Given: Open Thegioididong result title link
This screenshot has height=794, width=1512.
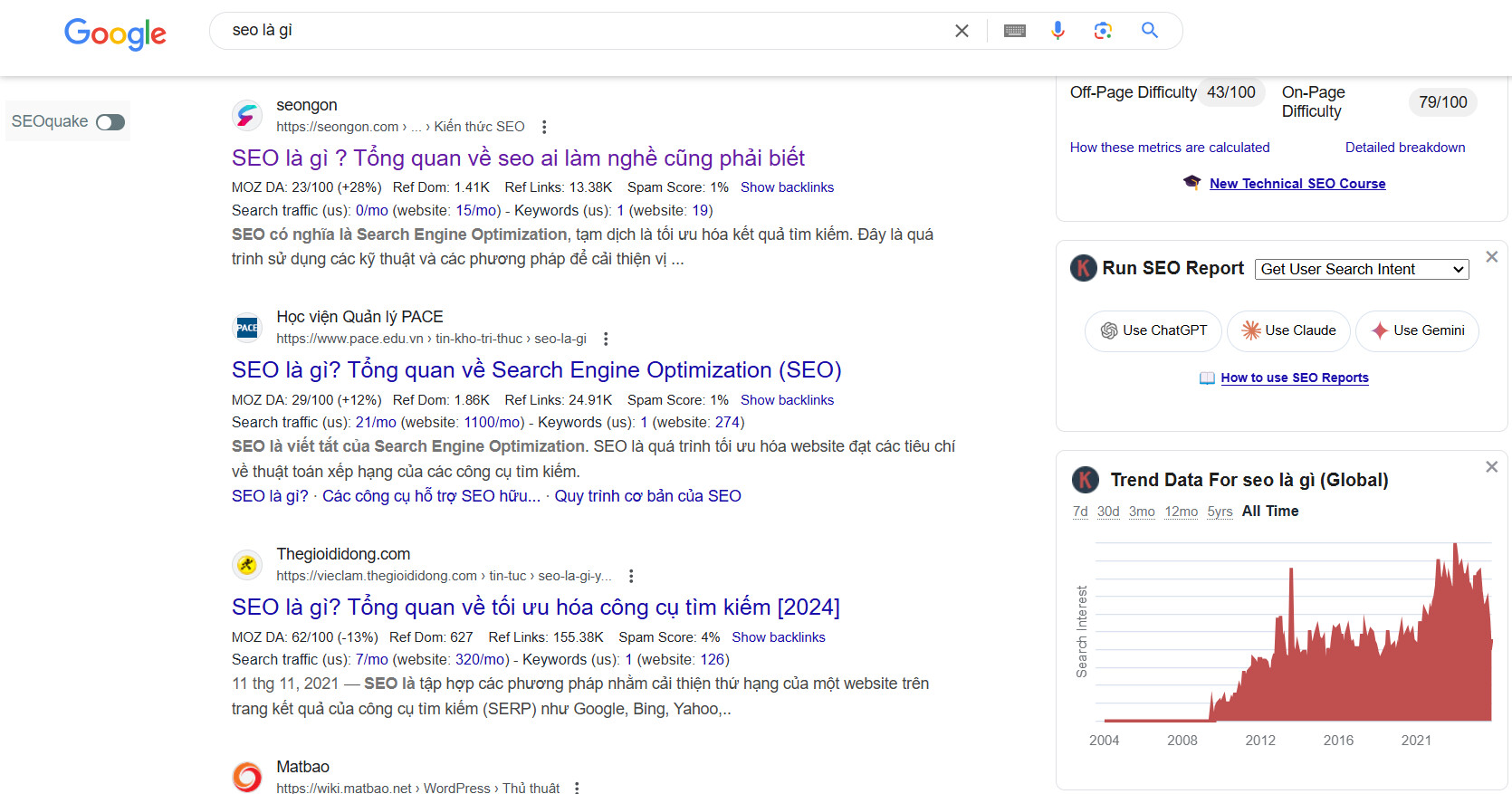Looking at the screenshot, I should click(536, 607).
